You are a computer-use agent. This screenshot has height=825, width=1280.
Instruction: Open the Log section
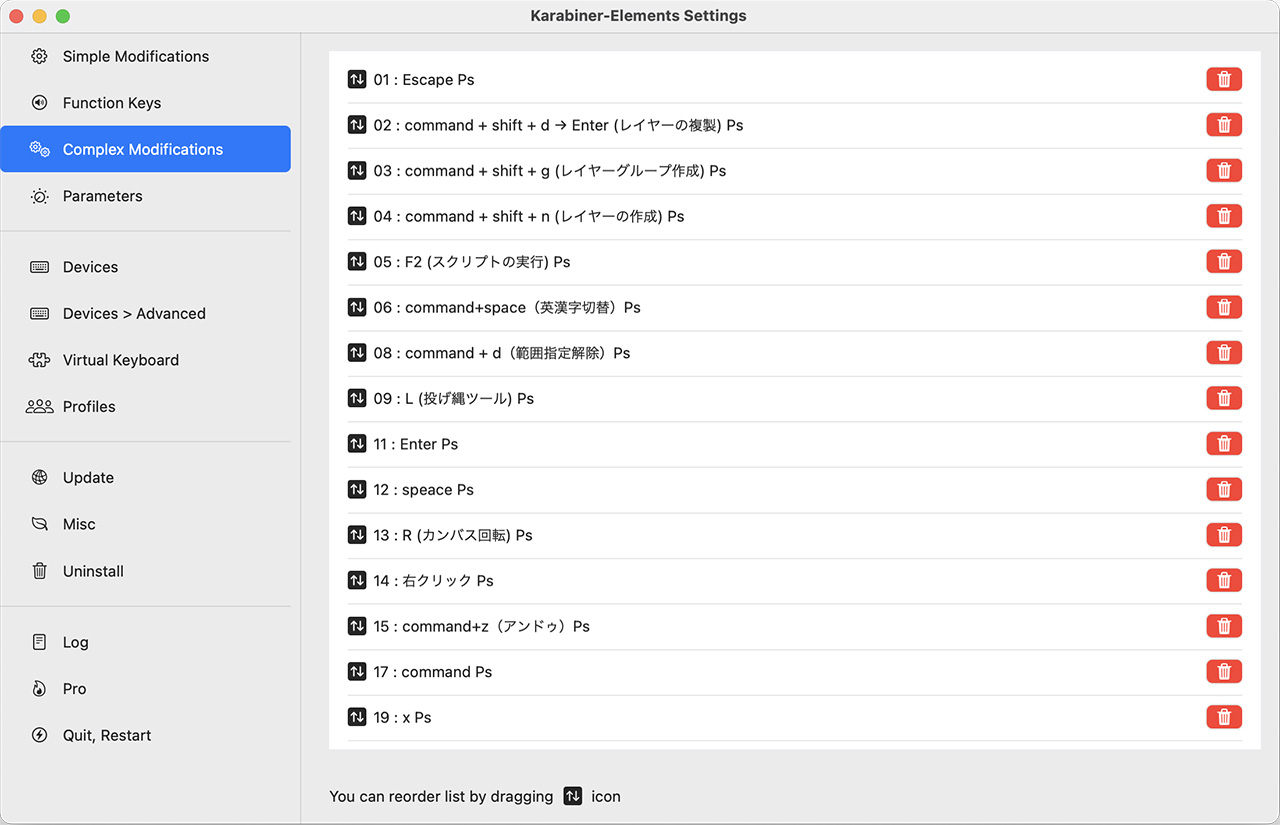coord(145,642)
